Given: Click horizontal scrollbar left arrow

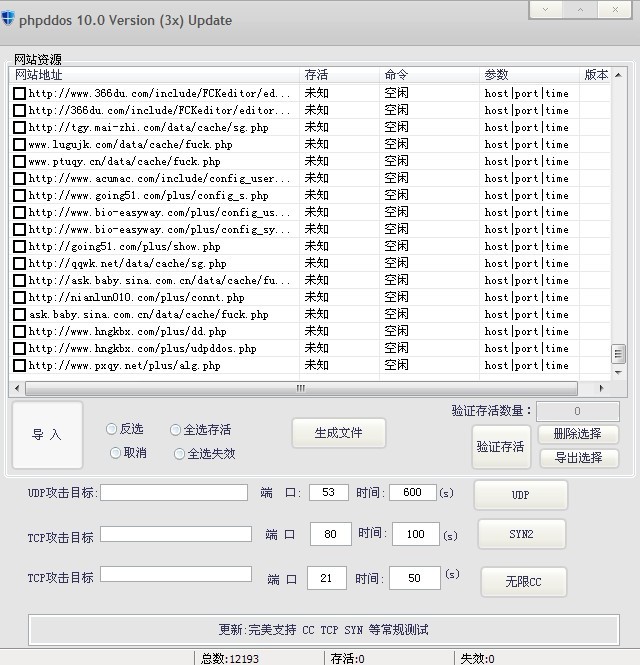Looking at the screenshot, I should (17, 388).
